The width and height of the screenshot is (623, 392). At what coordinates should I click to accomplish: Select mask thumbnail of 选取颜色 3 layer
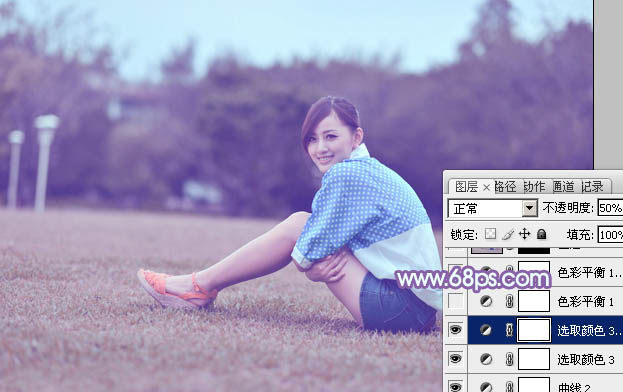tap(534, 359)
